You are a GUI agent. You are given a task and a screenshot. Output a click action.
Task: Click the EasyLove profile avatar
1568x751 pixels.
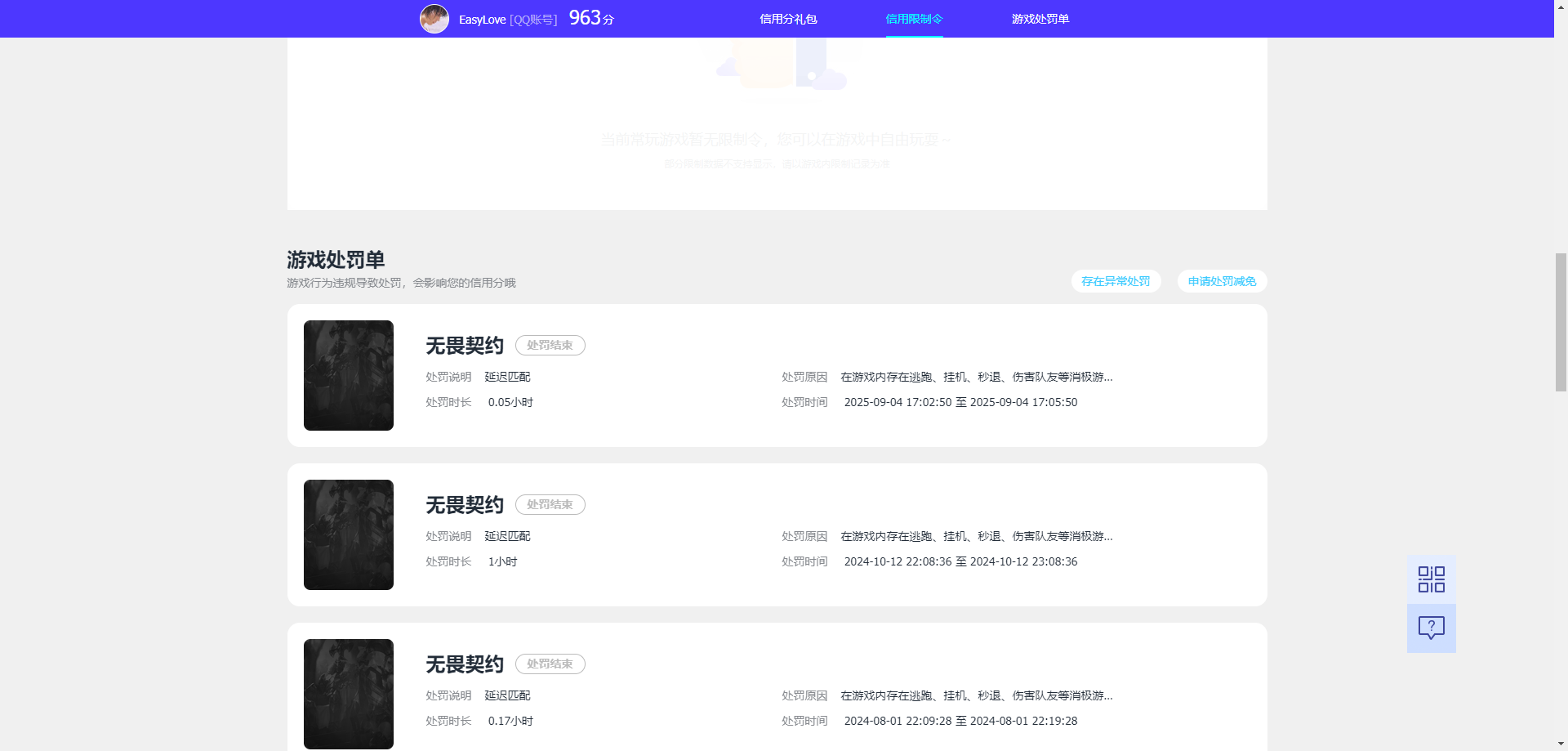(434, 18)
